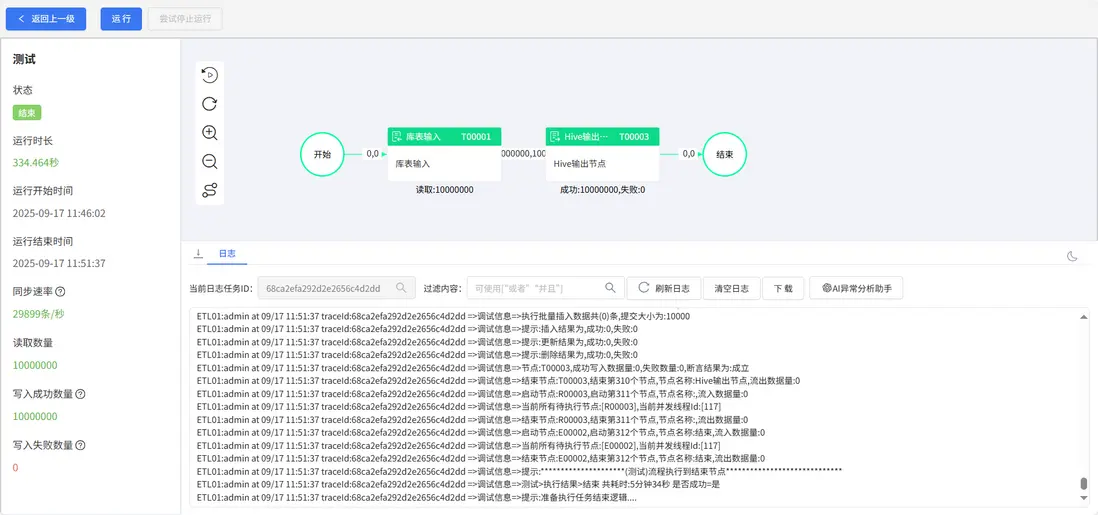Click the 写入失败数量 value 0
The width and height of the screenshot is (1098, 515).
[x=15, y=467]
